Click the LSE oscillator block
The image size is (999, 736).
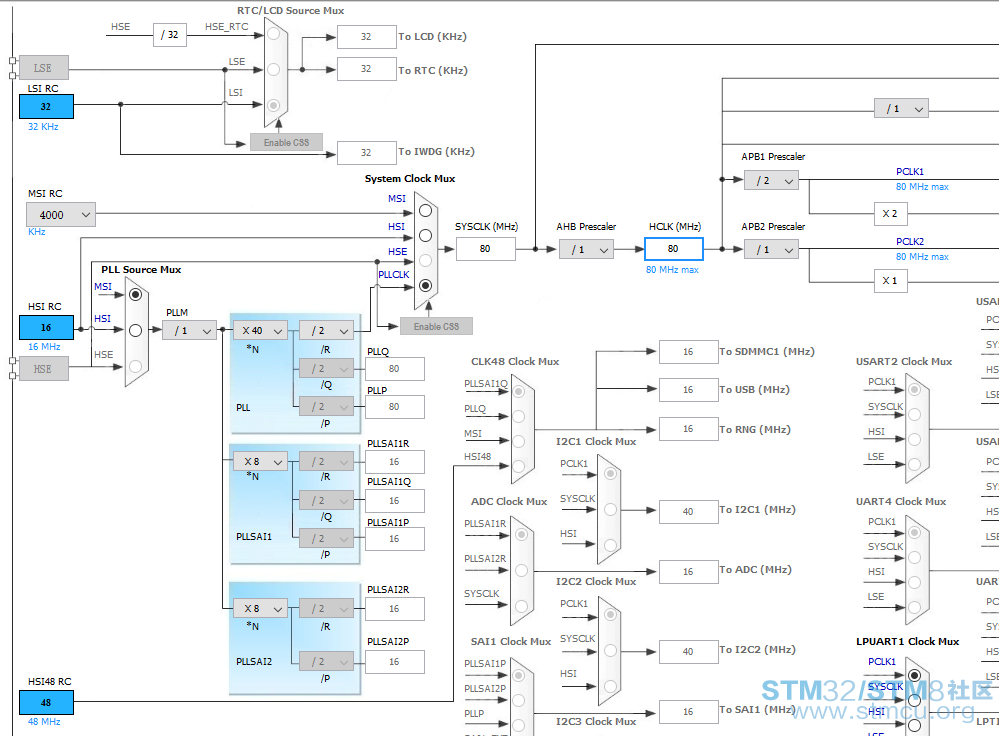43,68
